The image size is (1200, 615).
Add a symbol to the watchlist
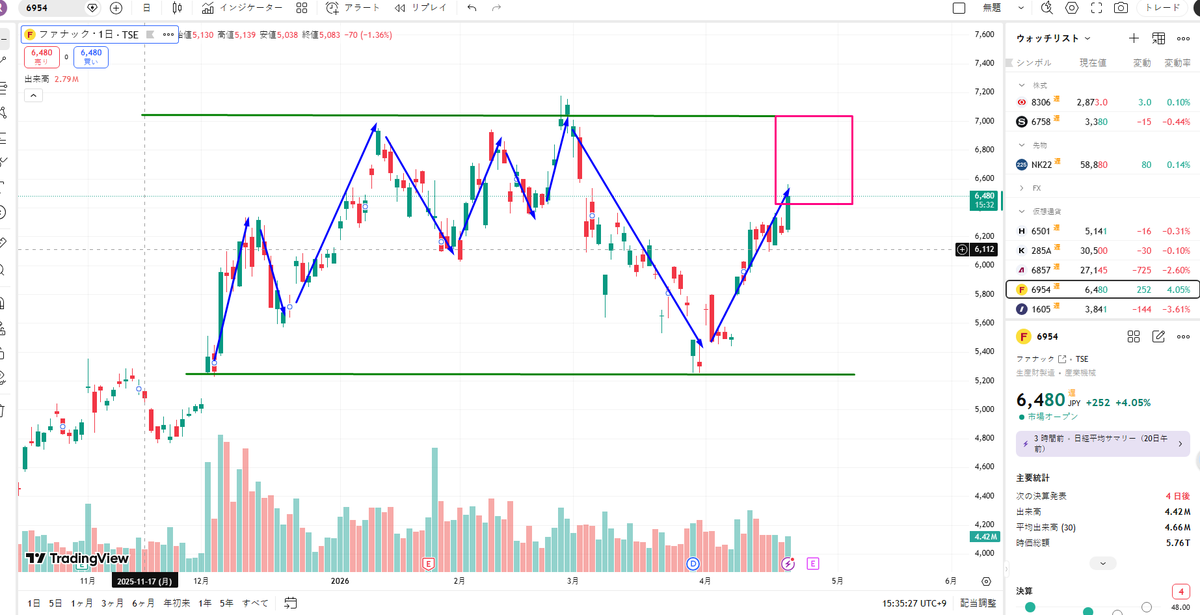pos(1134,38)
